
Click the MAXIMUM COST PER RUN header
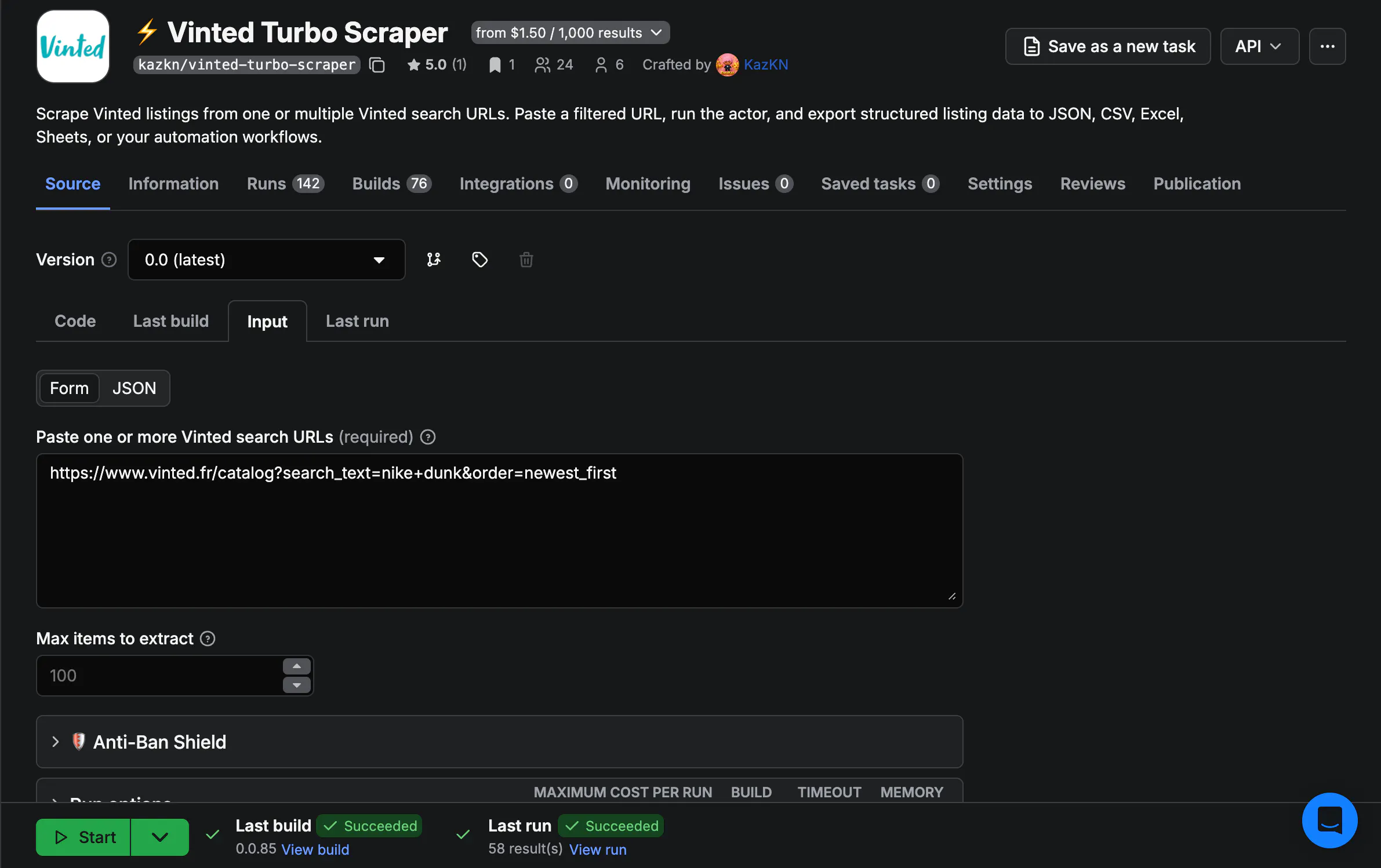(x=623, y=792)
